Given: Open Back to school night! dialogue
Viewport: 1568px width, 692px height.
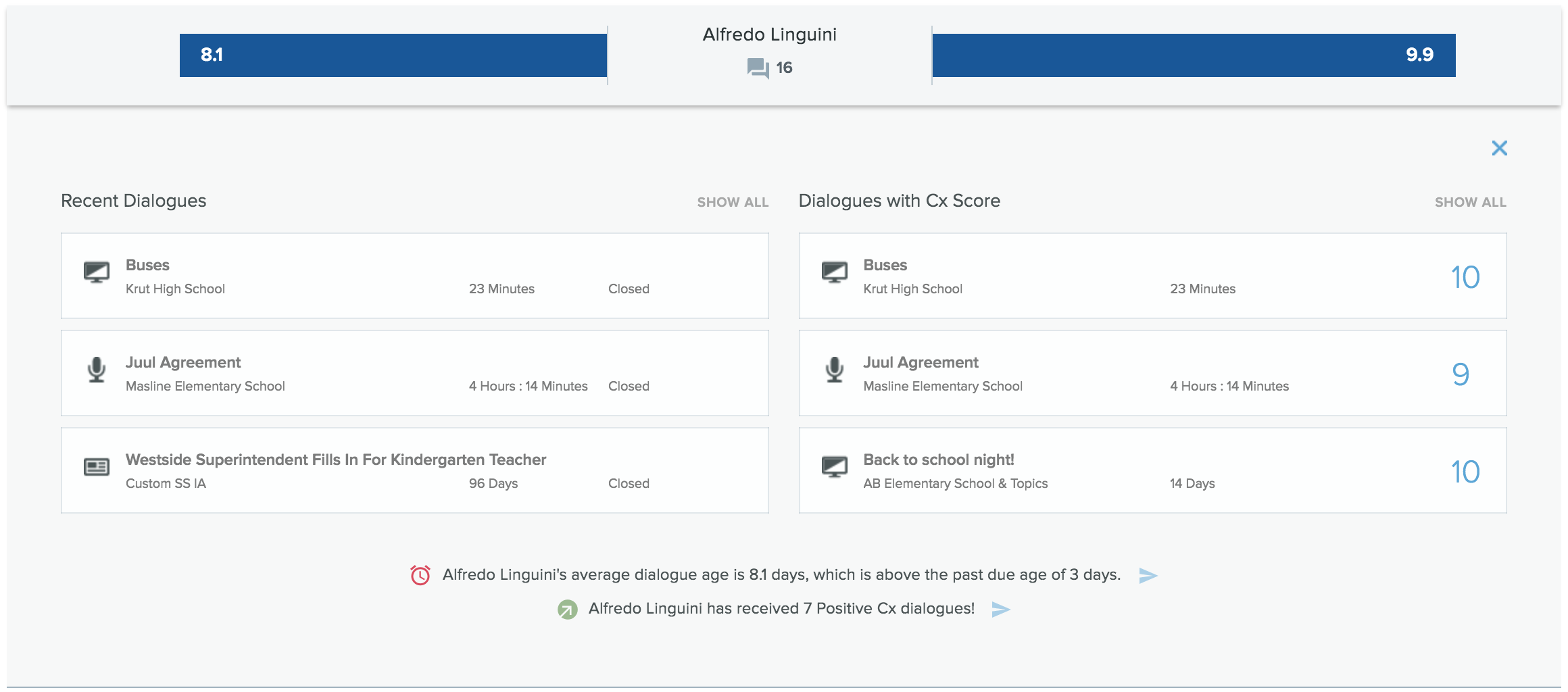Looking at the screenshot, I should click(x=938, y=460).
